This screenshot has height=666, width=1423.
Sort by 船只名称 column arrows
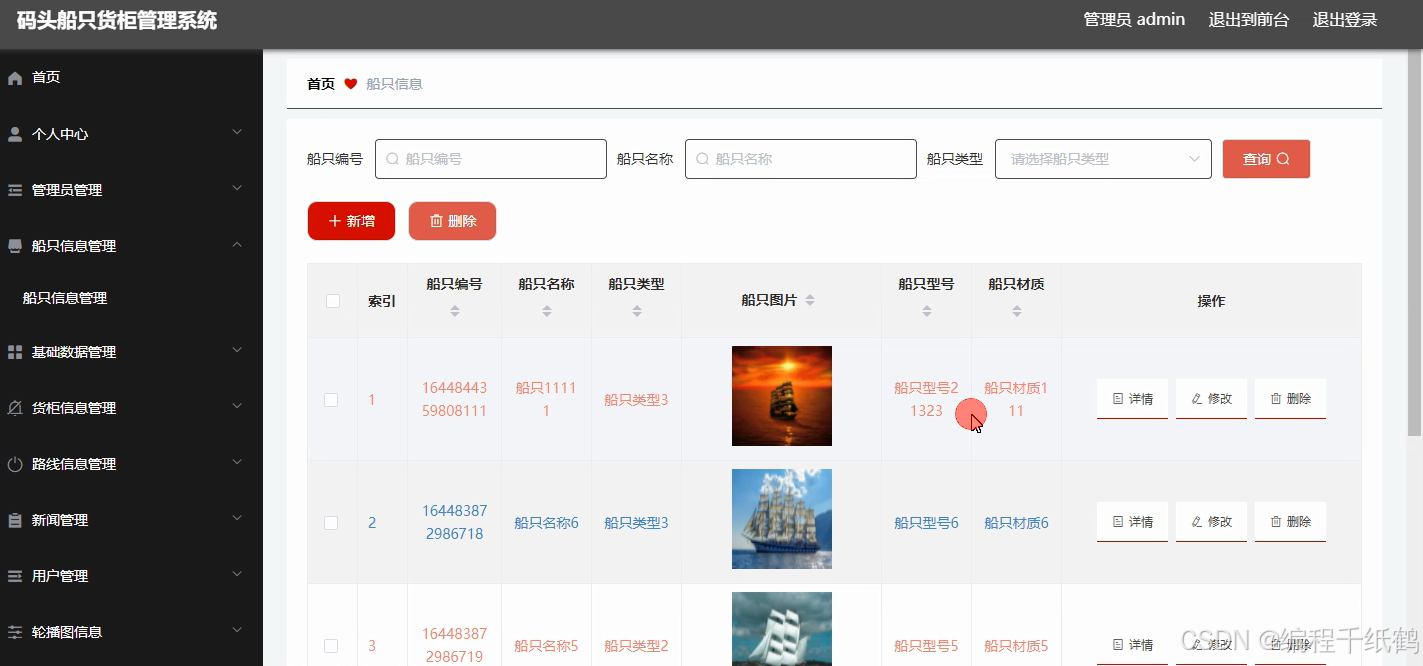(547, 311)
